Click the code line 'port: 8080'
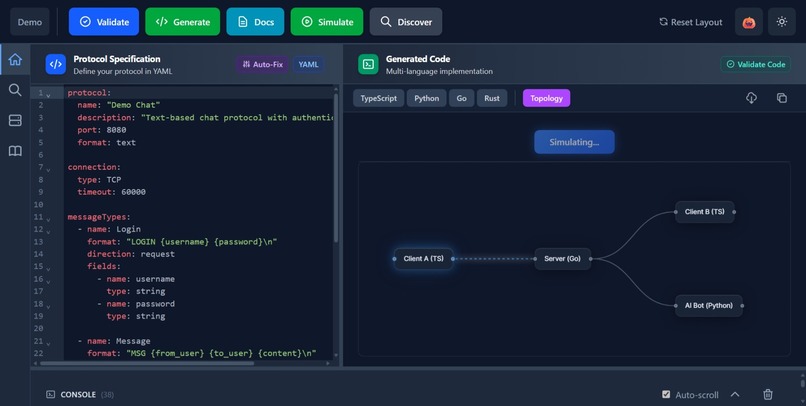This screenshot has width=806, height=406. 102,130
